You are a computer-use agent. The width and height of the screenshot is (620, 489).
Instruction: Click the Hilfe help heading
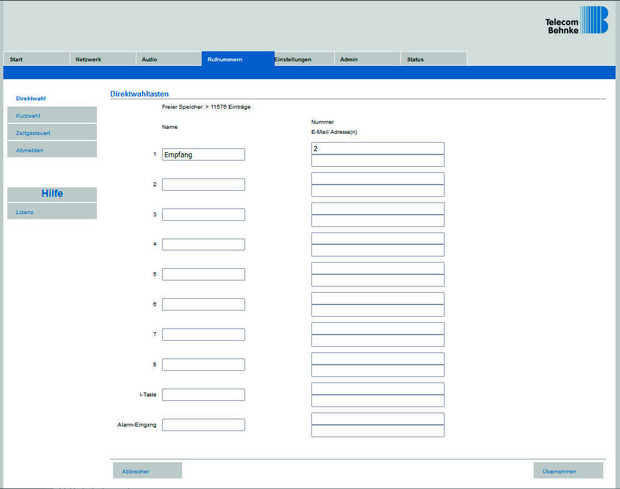pyautogui.click(x=51, y=194)
